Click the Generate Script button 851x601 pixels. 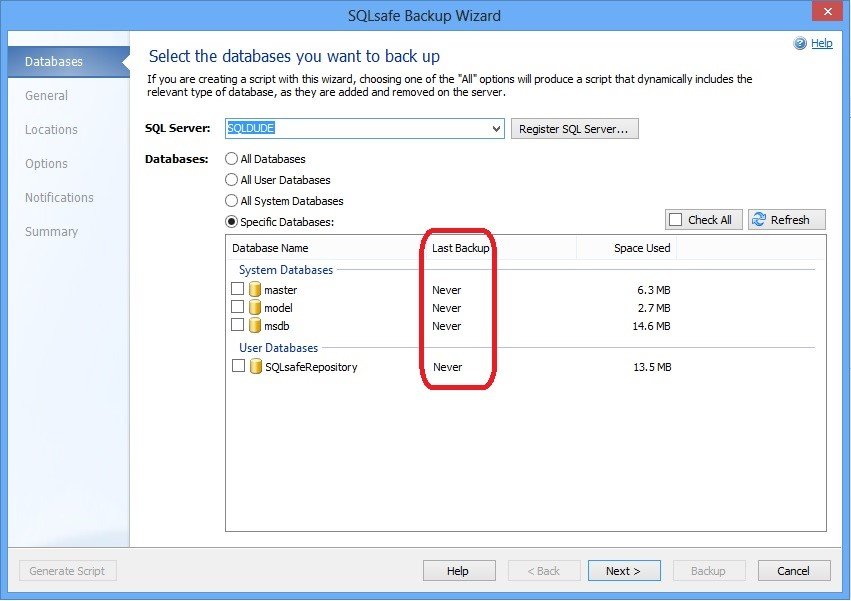68,571
